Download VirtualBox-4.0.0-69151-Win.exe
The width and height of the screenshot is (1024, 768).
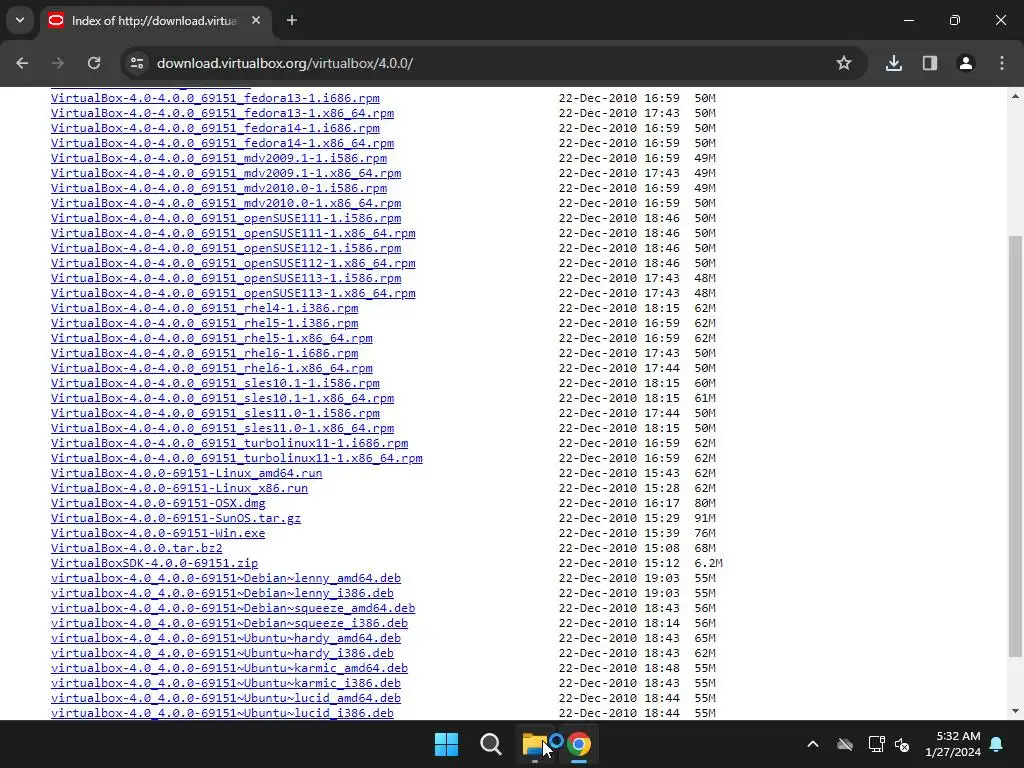tap(158, 533)
